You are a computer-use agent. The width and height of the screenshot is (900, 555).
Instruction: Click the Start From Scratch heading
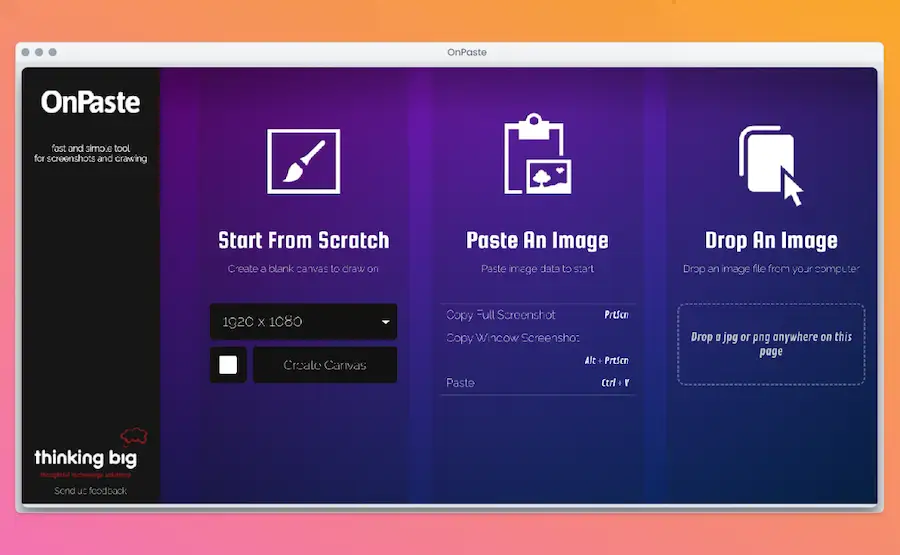click(304, 240)
